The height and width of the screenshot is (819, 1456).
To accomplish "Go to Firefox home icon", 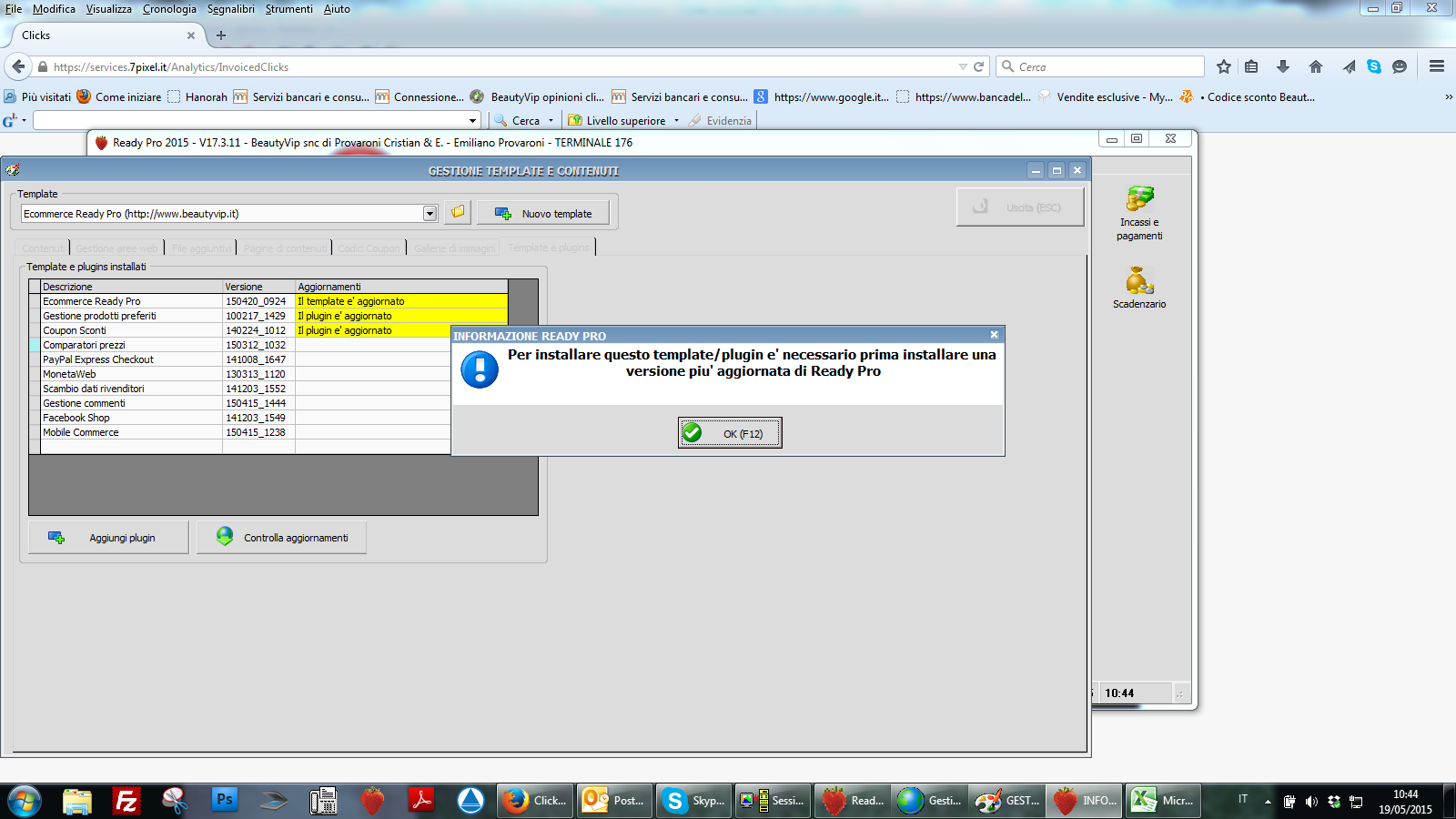I will [1315, 66].
